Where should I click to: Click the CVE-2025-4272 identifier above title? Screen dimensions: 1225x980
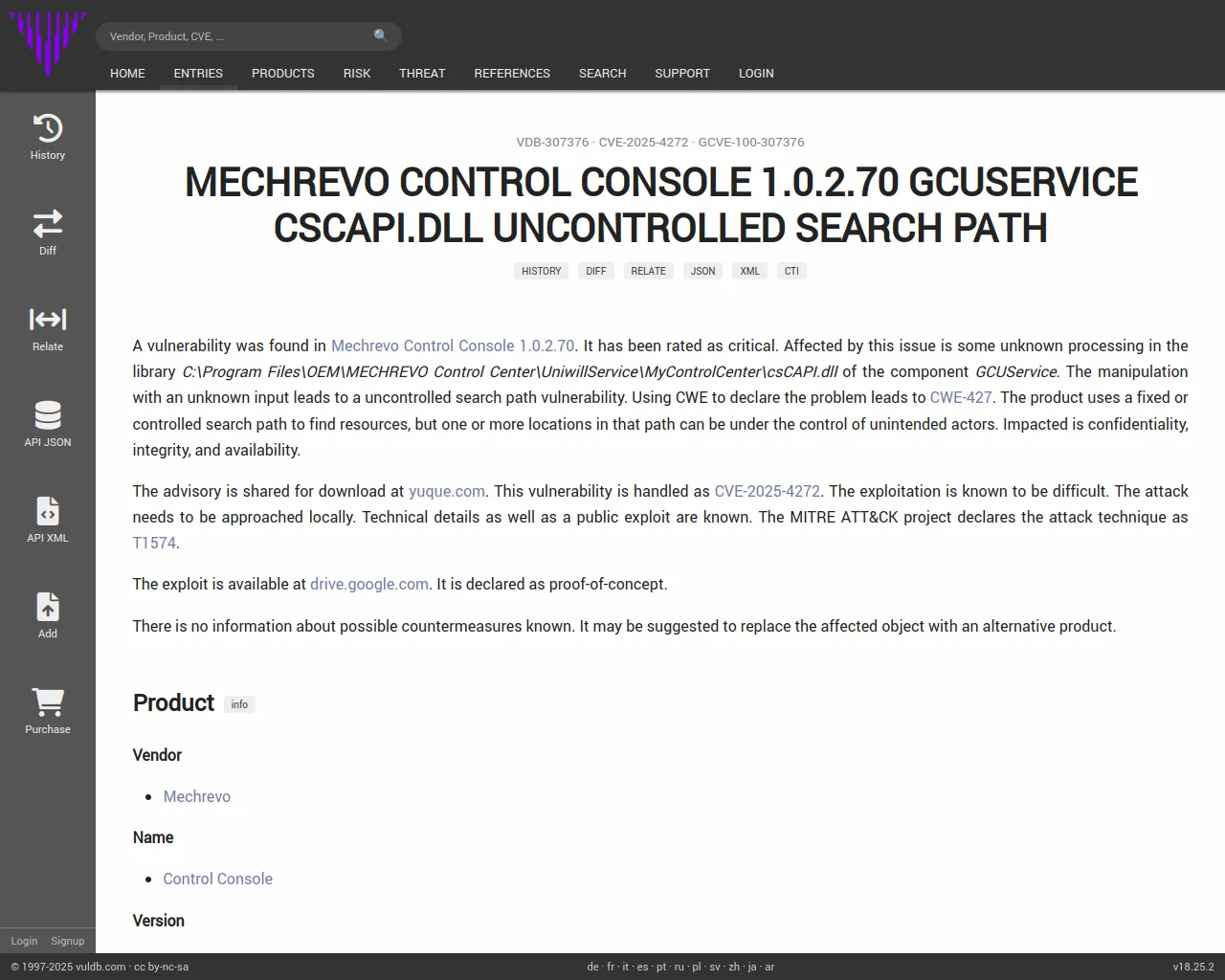644,142
